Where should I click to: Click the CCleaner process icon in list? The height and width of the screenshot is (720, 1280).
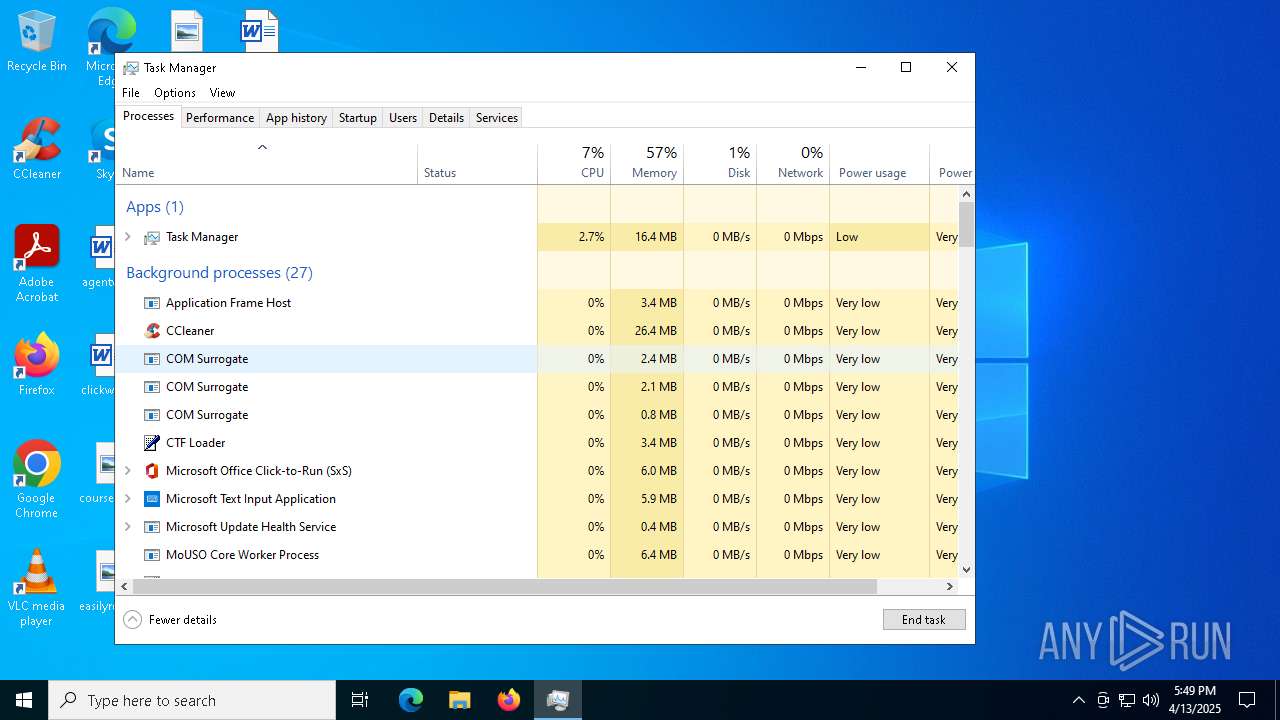click(152, 331)
